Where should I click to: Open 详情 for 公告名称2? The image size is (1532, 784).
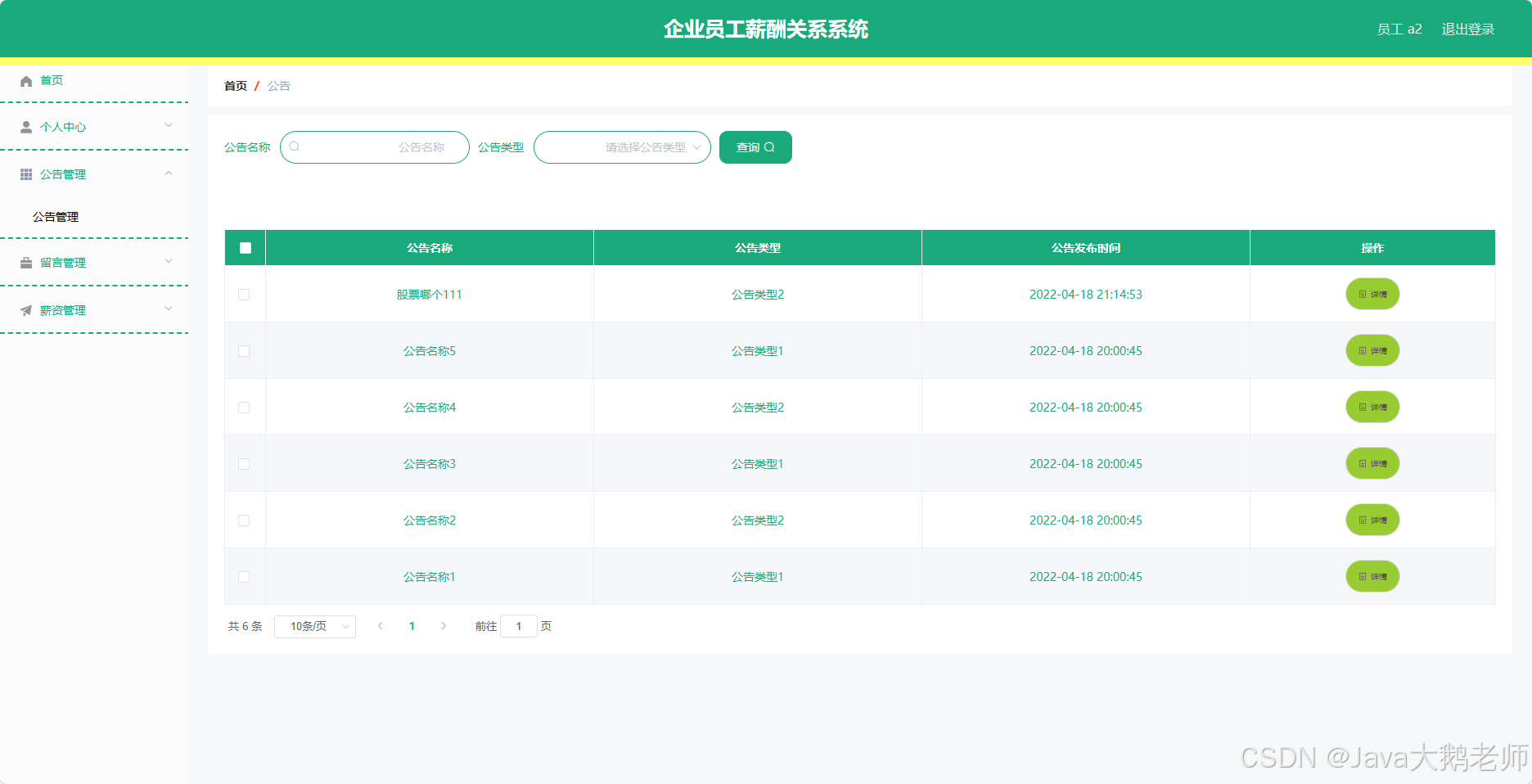tap(1372, 520)
